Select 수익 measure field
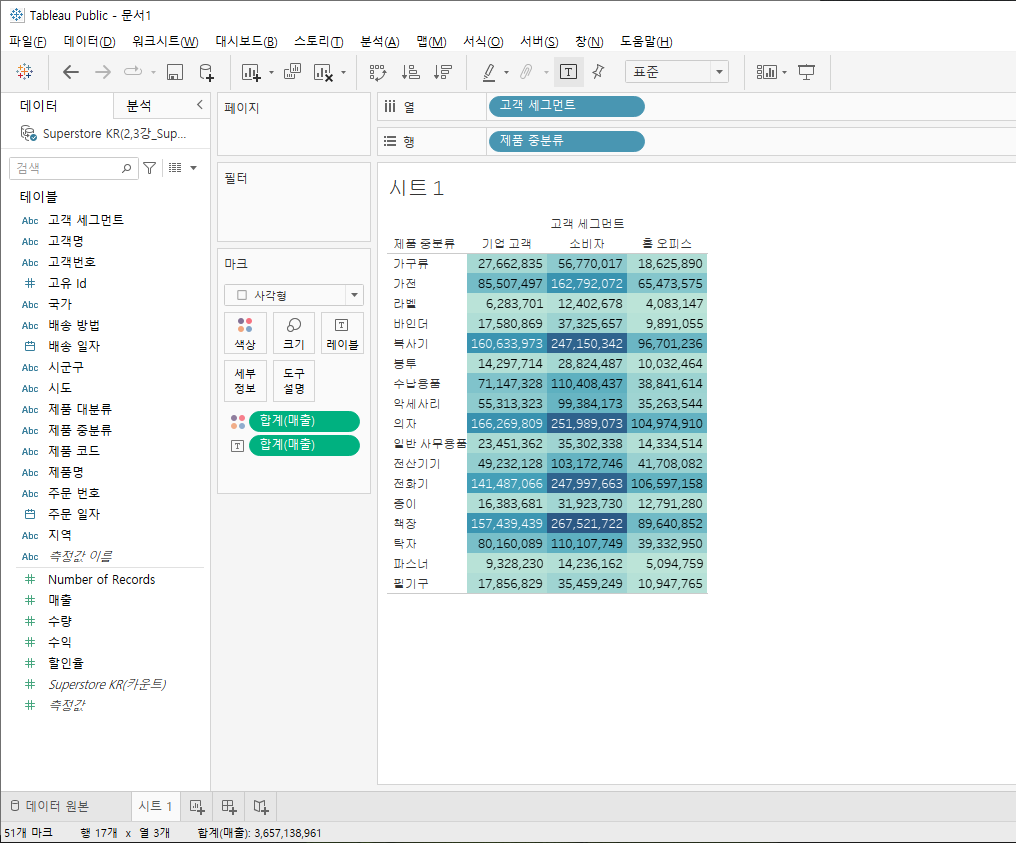This screenshot has width=1016, height=843. [x=60, y=642]
